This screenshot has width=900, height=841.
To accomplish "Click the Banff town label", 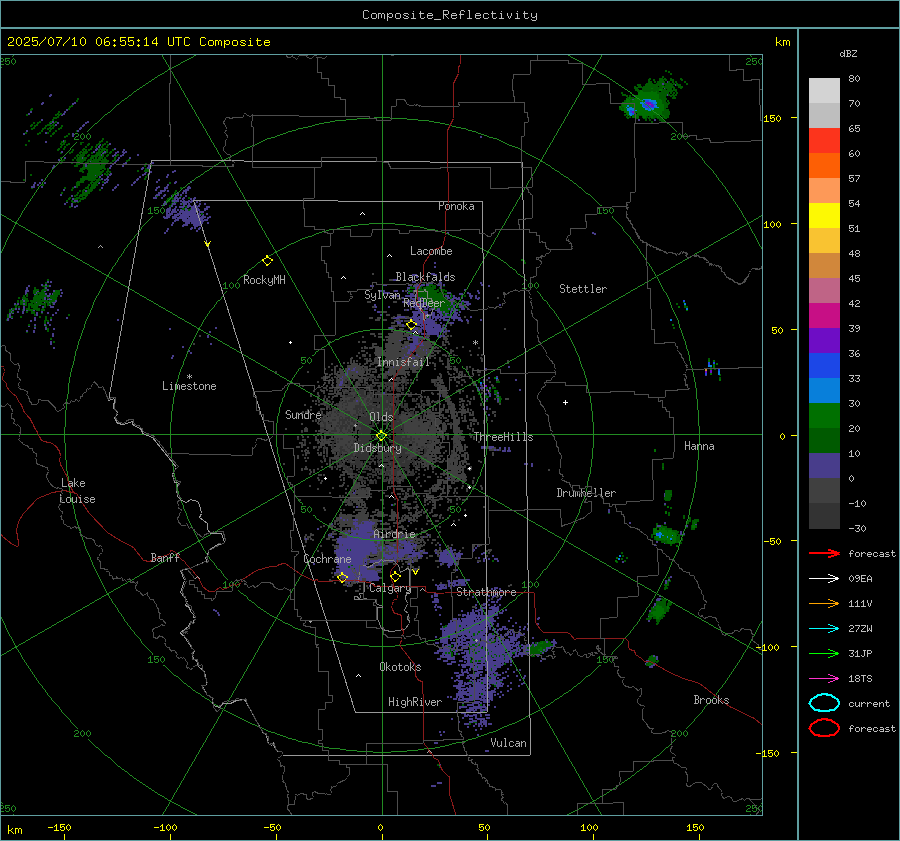I will coord(165,557).
